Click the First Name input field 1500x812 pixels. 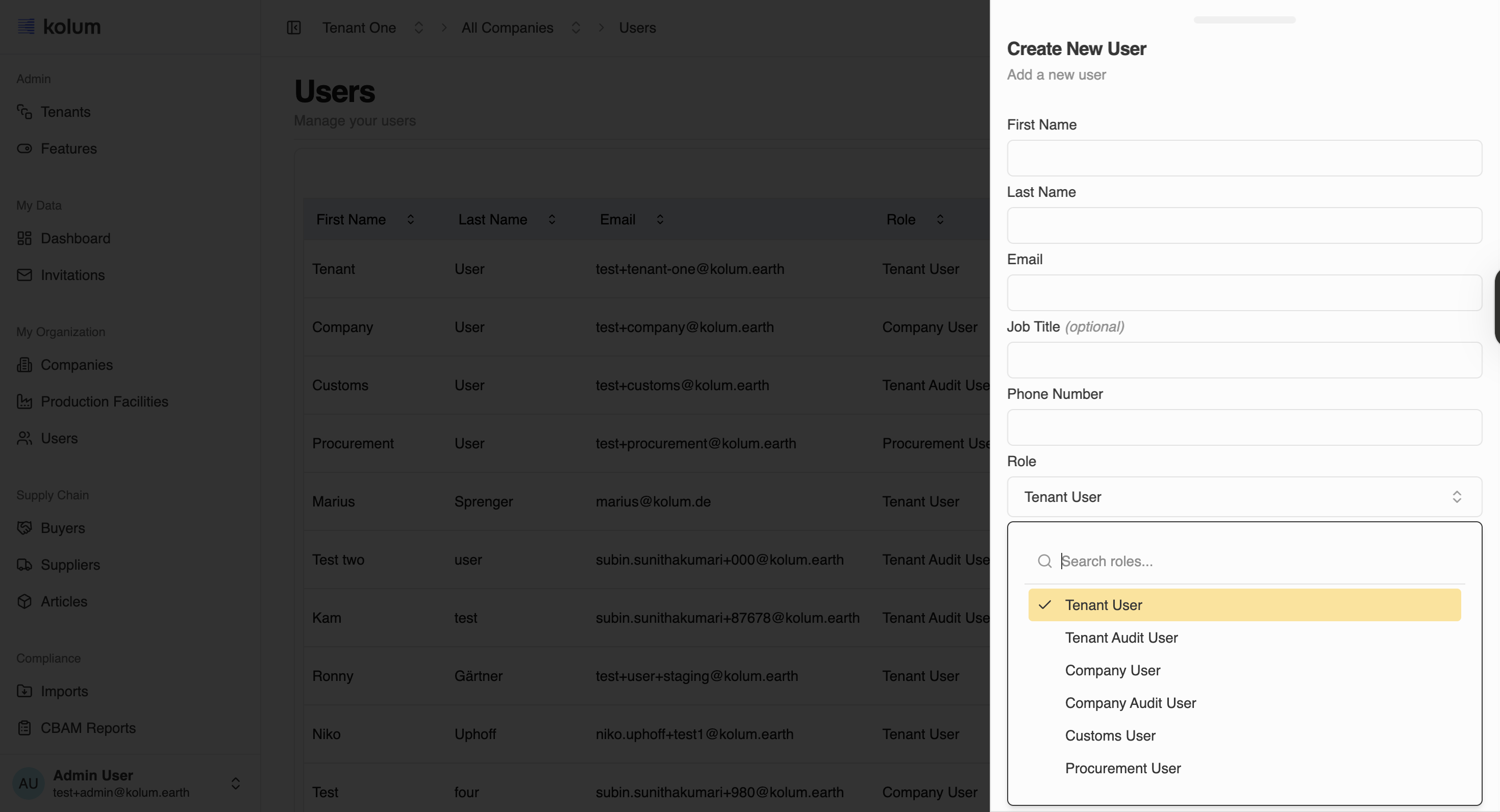coord(1244,158)
